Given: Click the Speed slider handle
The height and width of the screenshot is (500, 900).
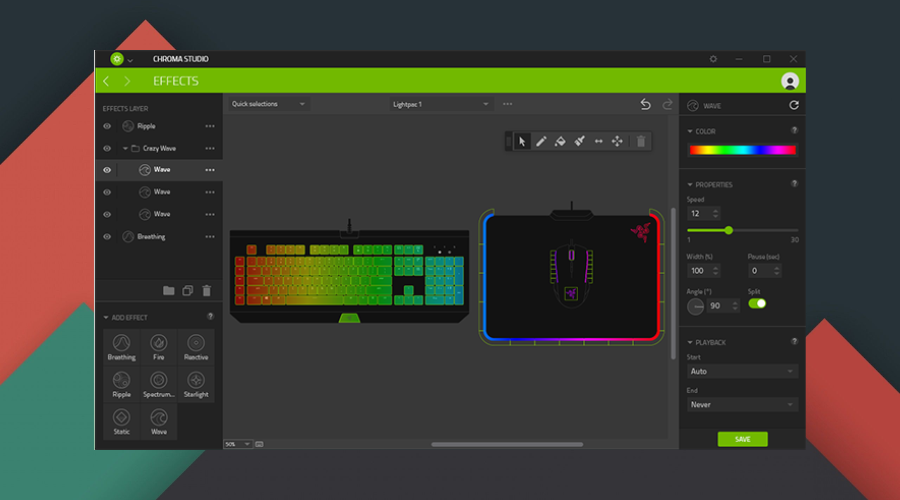Looking at the screenshot, I should point(728,230).
